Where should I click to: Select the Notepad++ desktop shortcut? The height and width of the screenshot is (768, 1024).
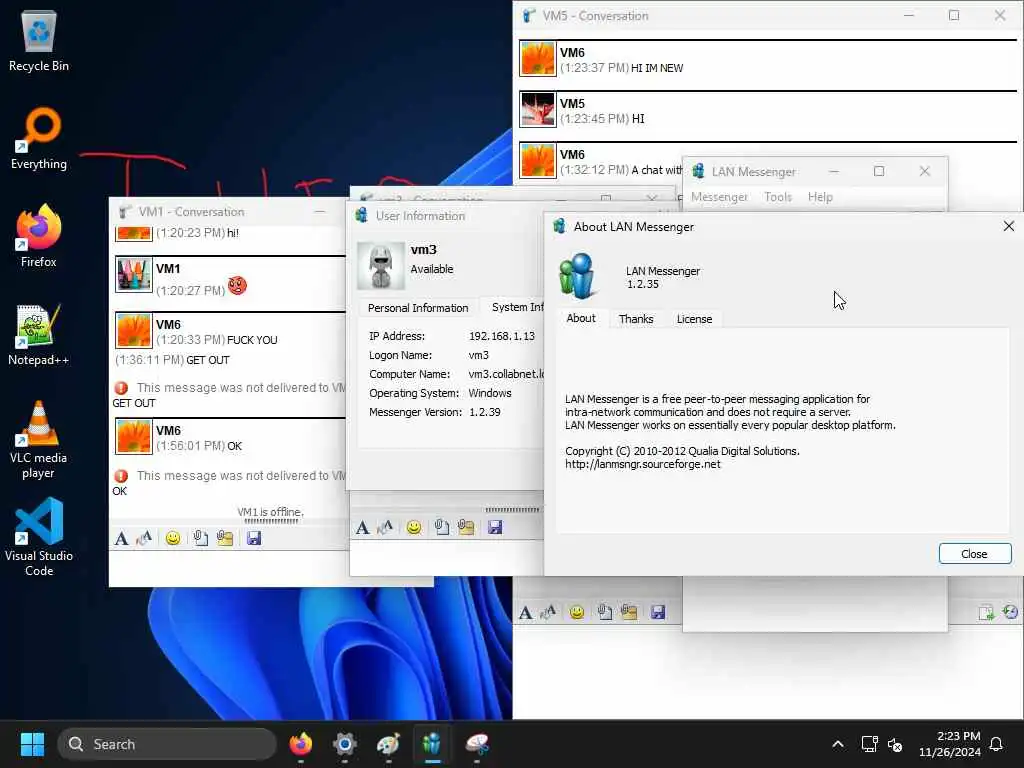(39, 335)
